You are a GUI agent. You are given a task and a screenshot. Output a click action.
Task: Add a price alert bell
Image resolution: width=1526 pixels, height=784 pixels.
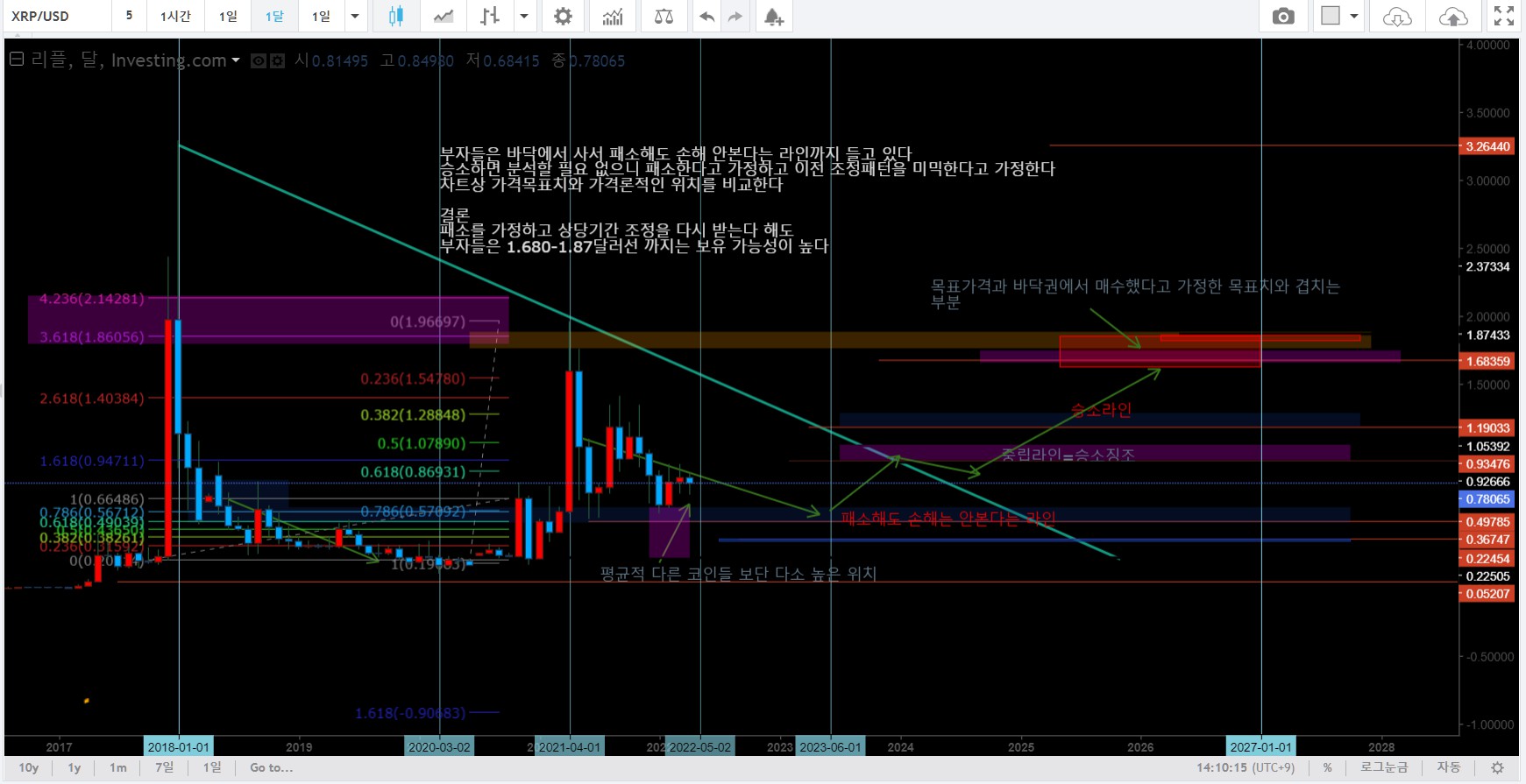773,16
